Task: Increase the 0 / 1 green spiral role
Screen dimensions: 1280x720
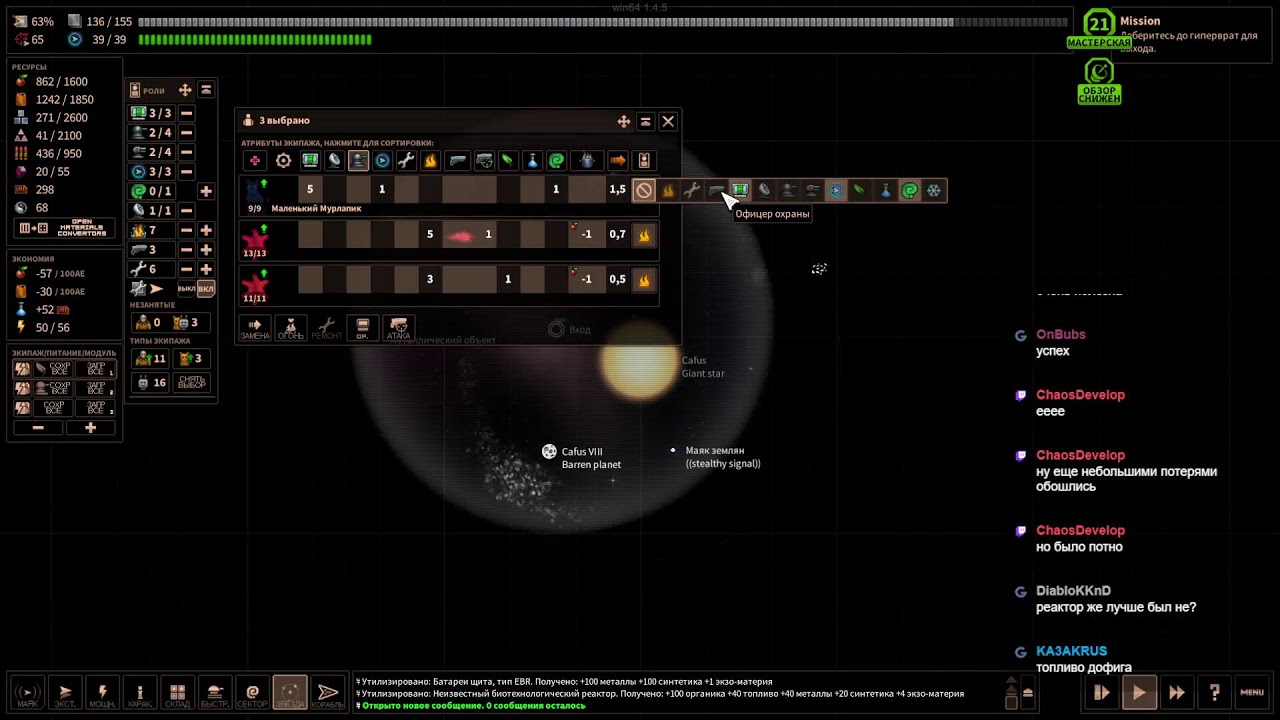Action: pos(206,191)
